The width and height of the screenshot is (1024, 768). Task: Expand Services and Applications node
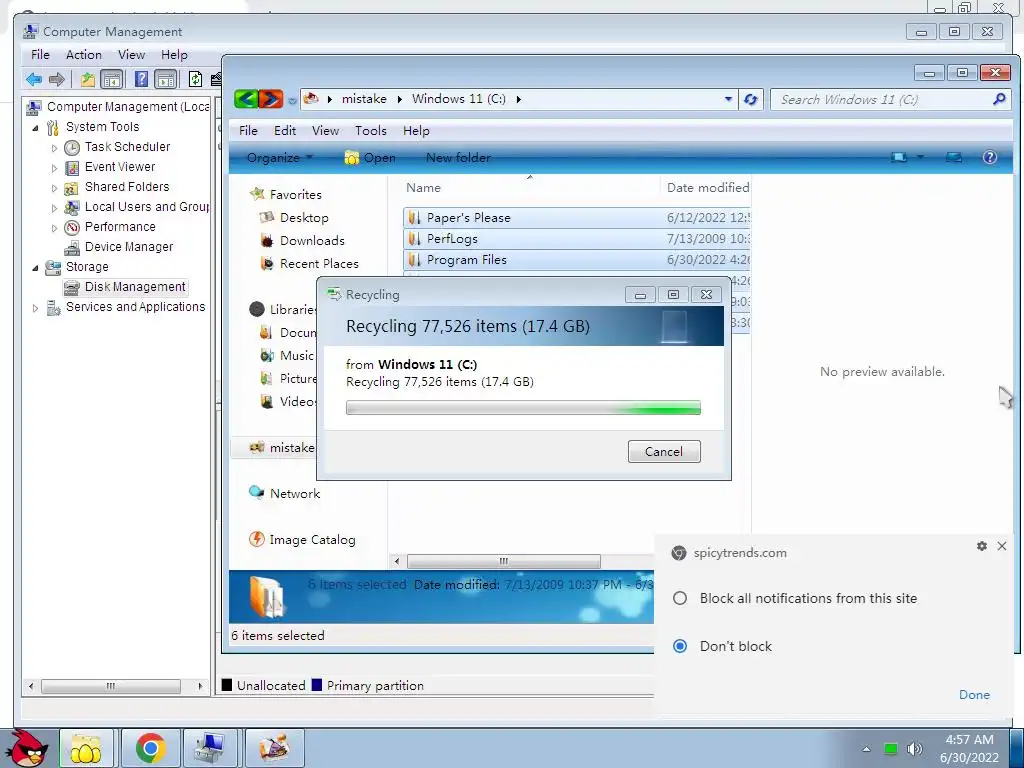click(35, 308)
